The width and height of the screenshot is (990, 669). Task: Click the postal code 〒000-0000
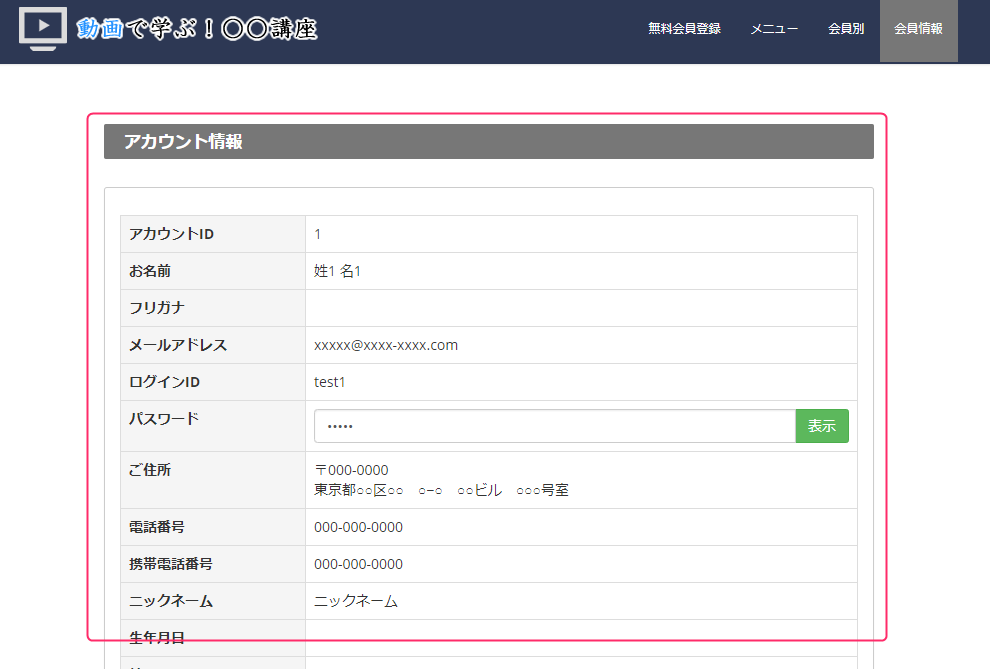click(351, 470)
